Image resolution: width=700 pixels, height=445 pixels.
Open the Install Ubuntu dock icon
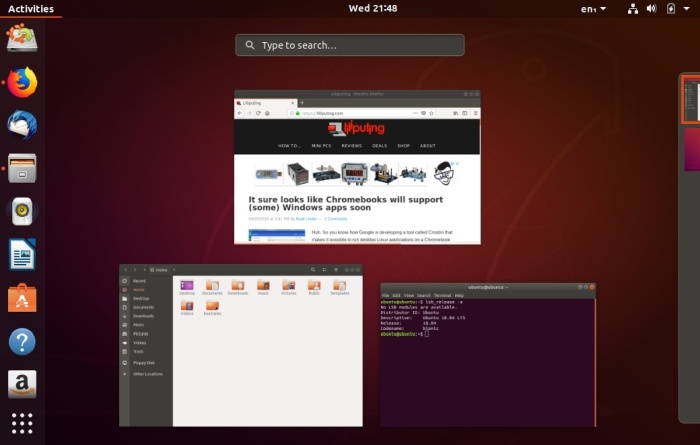(22, 38)
